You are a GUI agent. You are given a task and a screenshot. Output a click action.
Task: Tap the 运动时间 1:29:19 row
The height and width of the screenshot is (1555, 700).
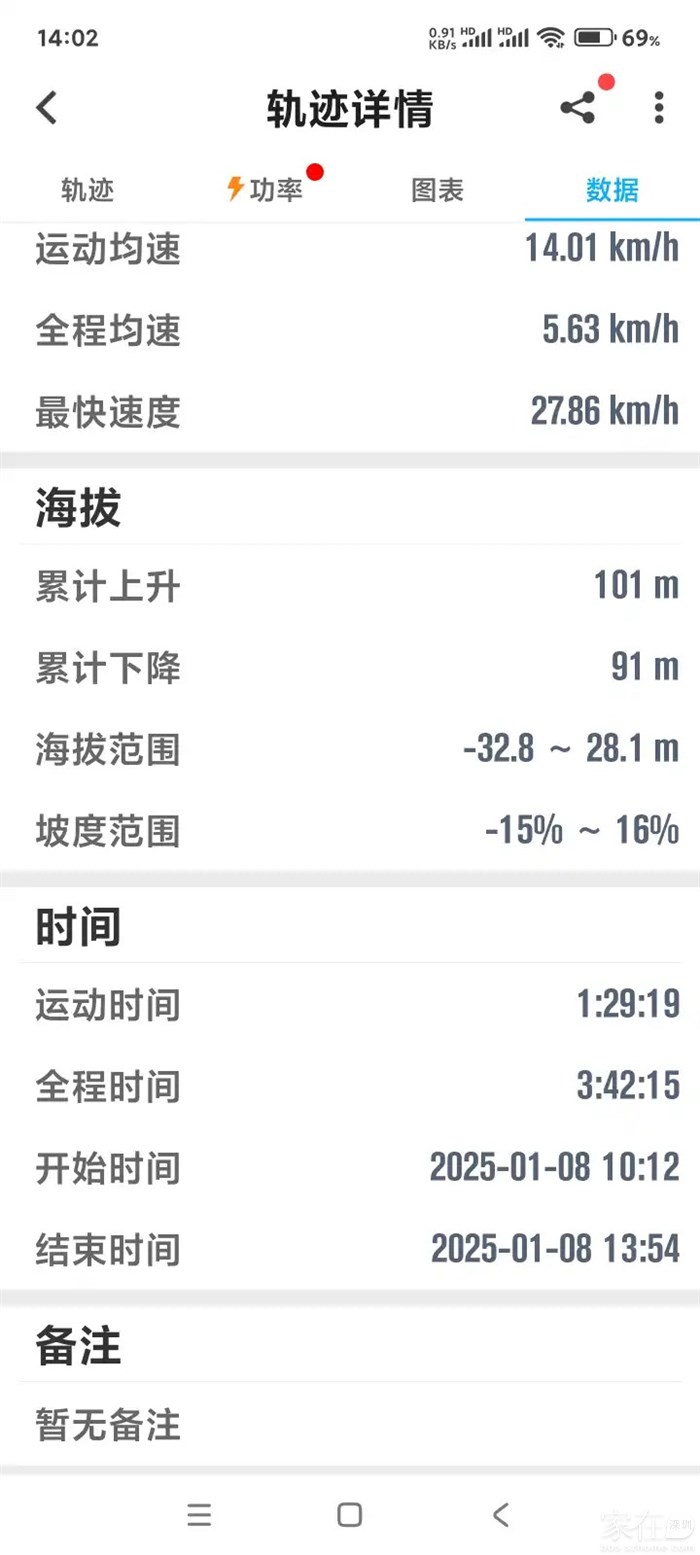pos(350,1003)
